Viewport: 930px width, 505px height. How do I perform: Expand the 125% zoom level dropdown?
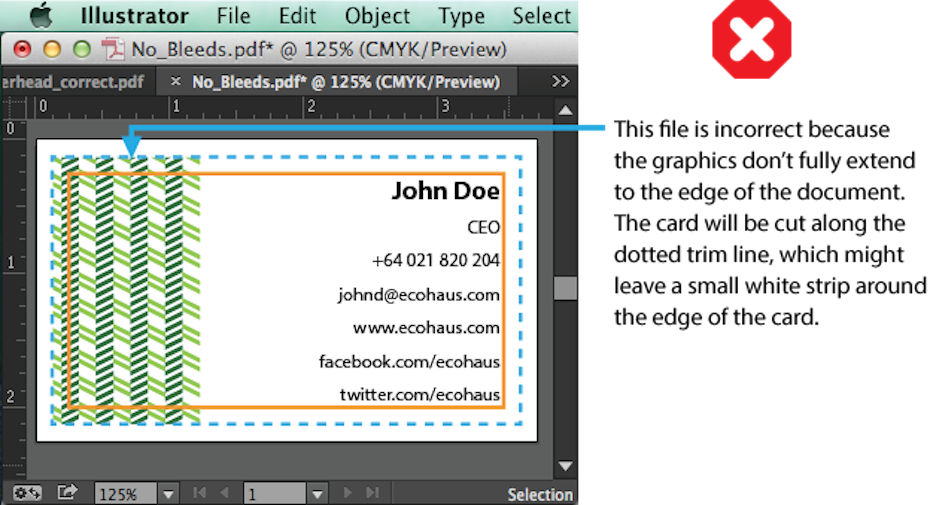point(168,494)
